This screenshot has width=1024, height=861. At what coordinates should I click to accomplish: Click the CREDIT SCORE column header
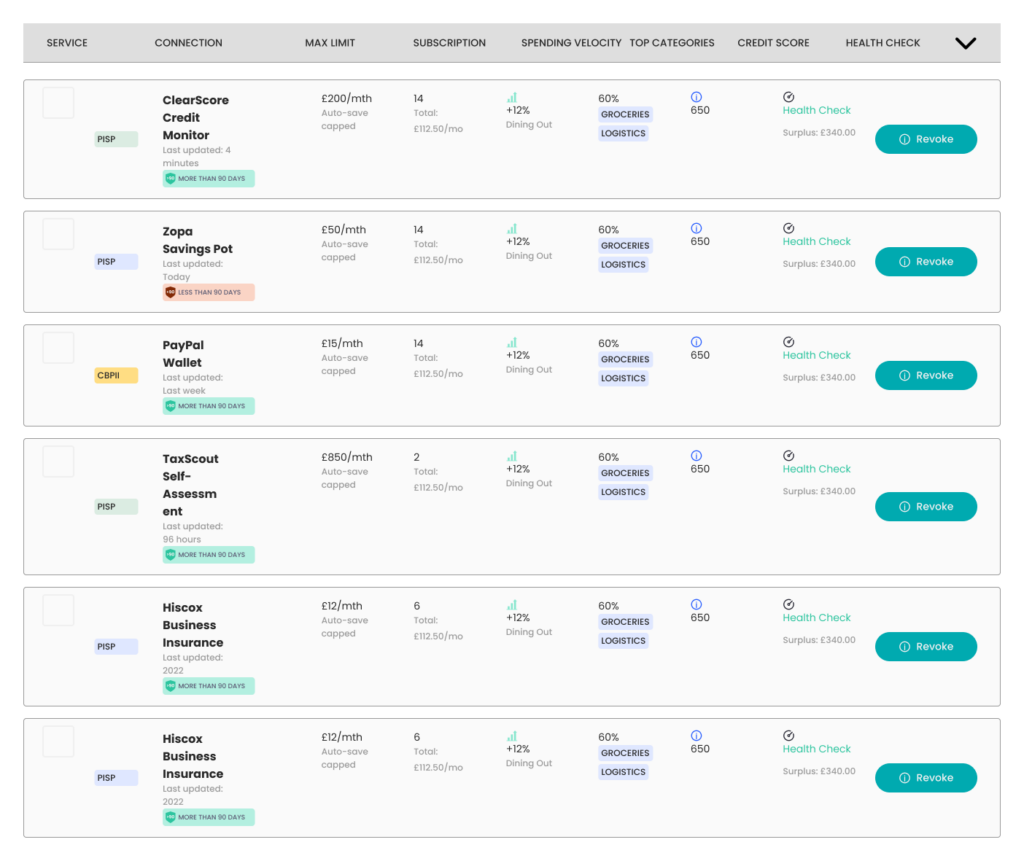point(773,43)
